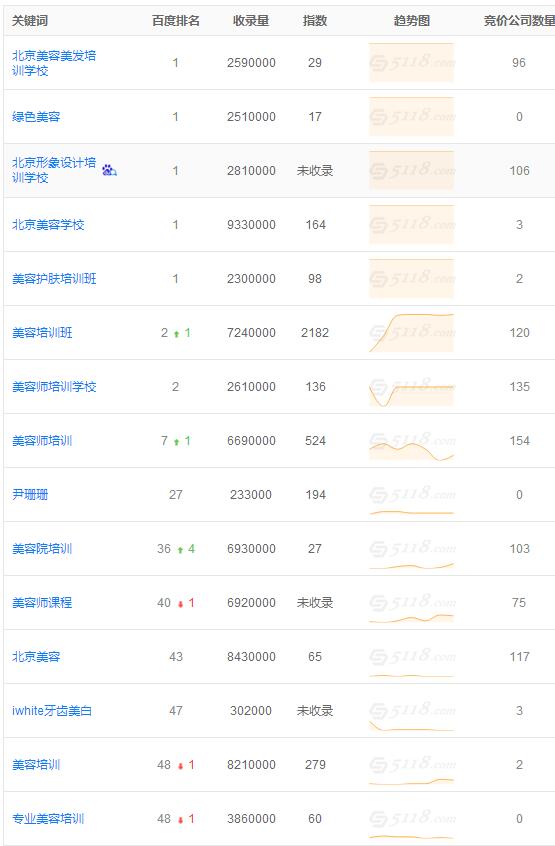The image size is (555, 846).
Task: Click red down arrow in 美容培训 row
Action: (180, 766)
